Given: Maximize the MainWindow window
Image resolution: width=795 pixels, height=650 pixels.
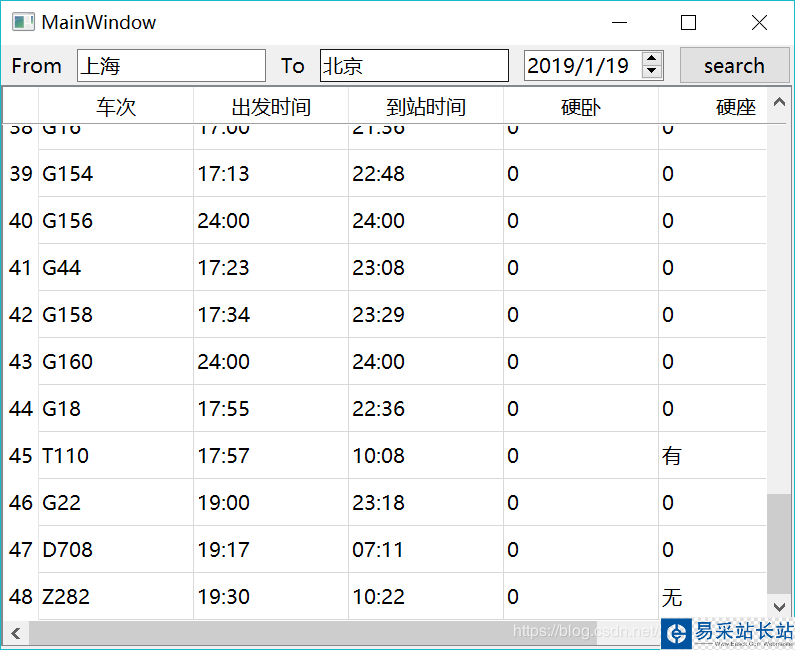Looking at the screenshot, I should (688, 23).
